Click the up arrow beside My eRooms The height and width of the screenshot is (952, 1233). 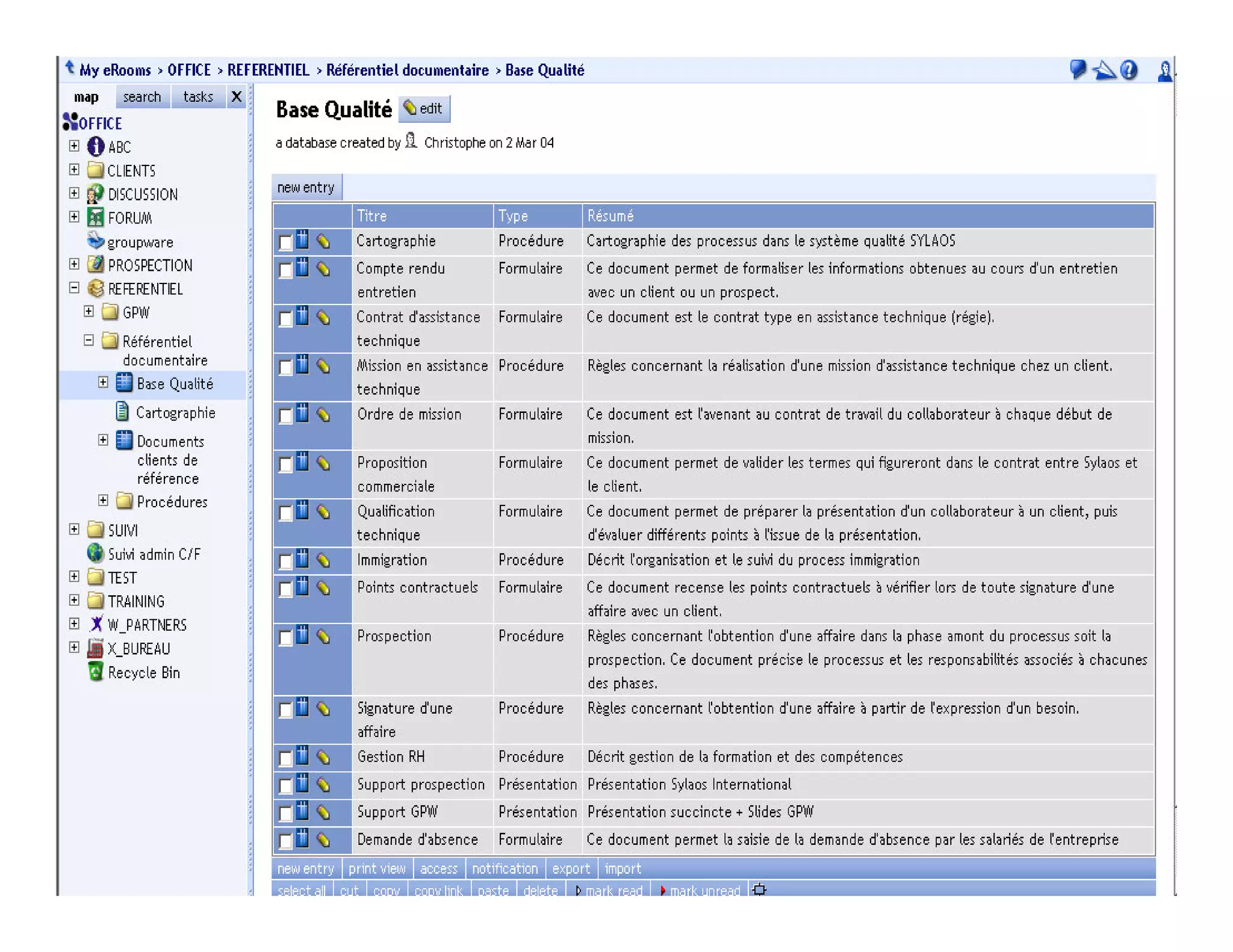coord(70,68)
